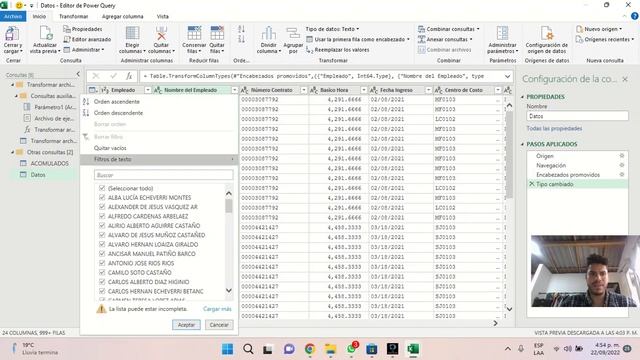Viewport: 640px width, 360px height.
Task: Delete the Tipo cambiado step with X icon
Action: pos(531,184)
